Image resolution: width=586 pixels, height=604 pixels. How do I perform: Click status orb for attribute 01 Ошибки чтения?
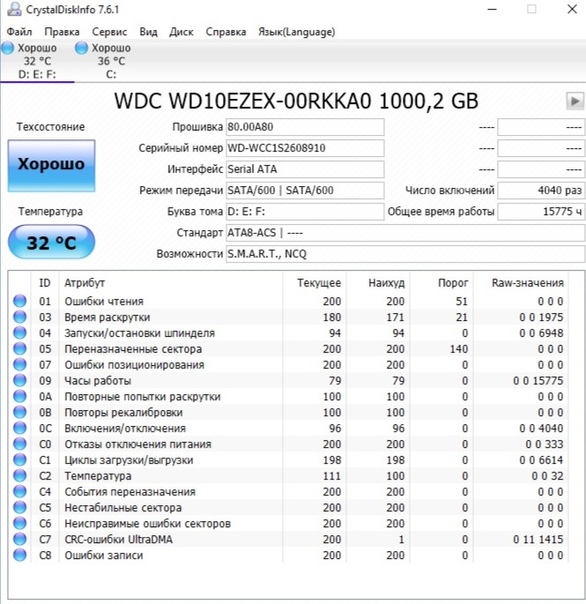pos(20,301)
